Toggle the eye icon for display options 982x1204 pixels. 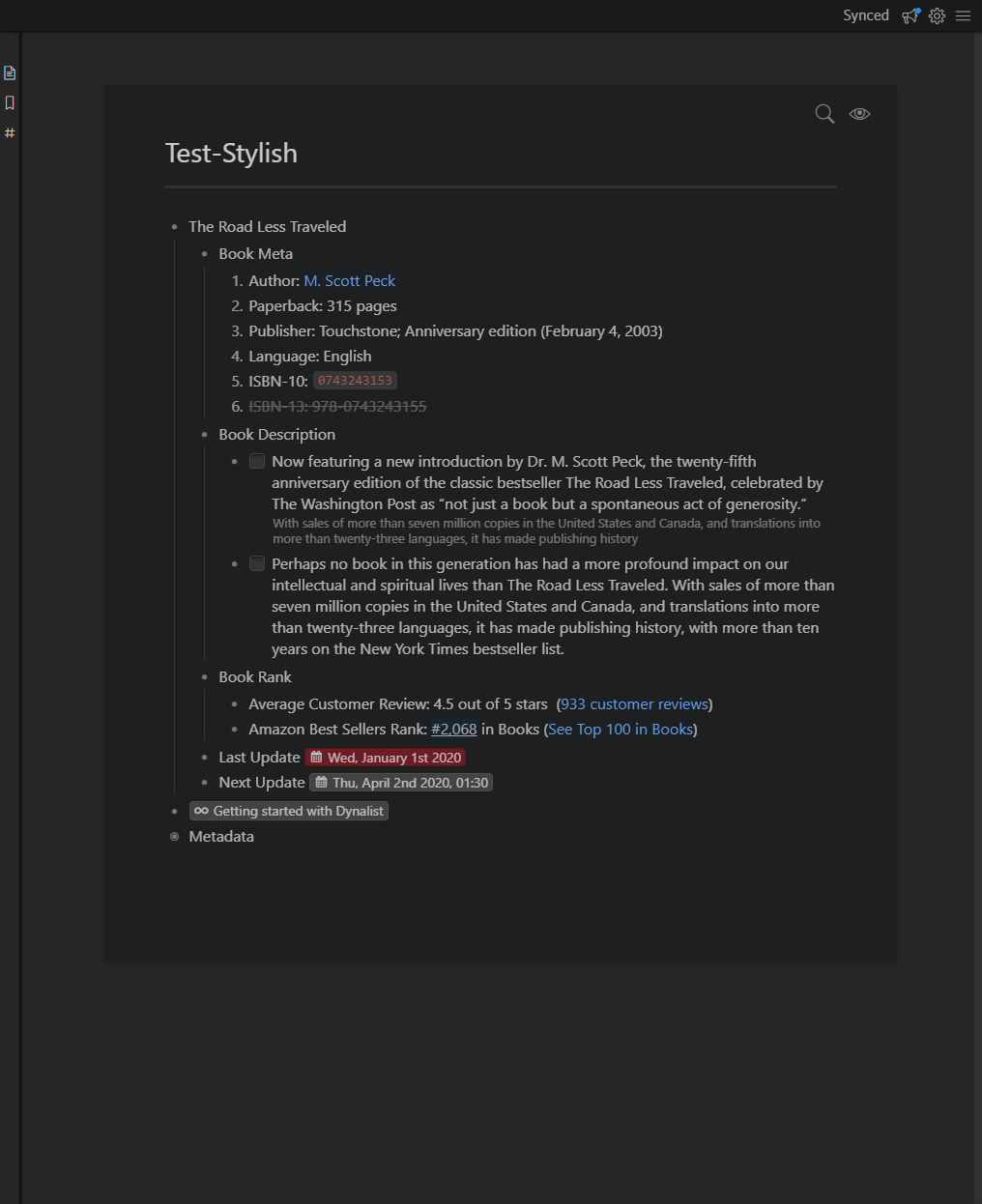click(x=859, y=114)
